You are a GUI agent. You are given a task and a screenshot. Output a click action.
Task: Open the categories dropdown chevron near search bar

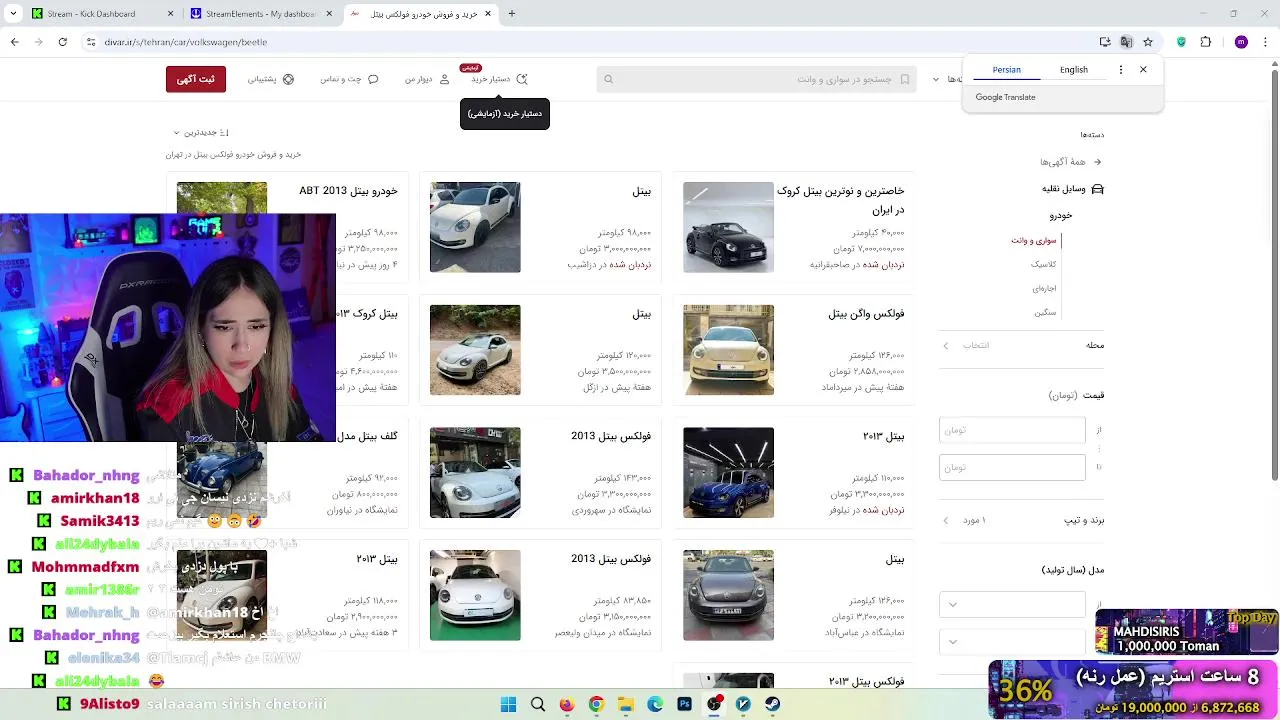[x=936, y=79]
